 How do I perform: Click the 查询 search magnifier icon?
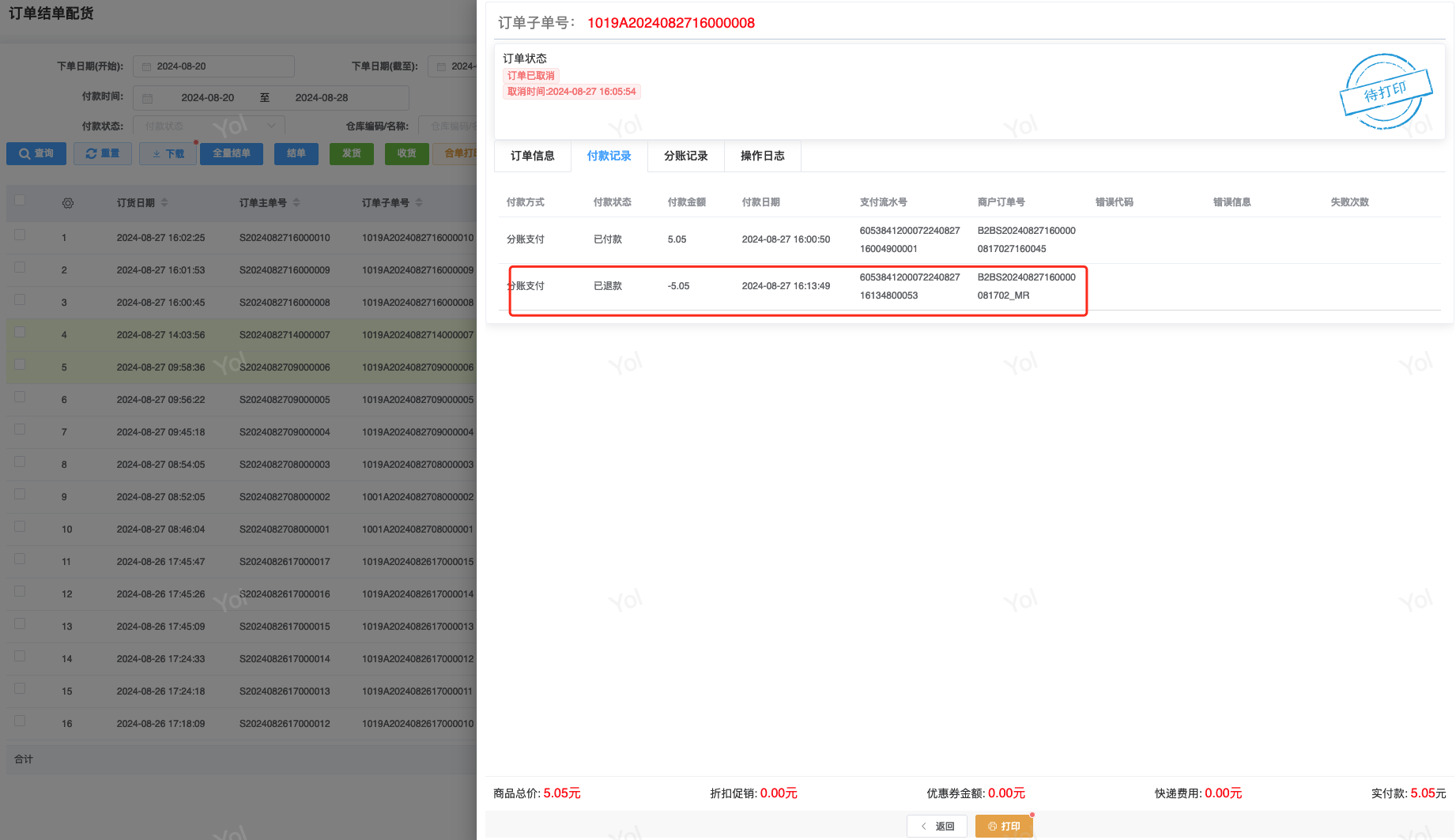tap(25, 154)
